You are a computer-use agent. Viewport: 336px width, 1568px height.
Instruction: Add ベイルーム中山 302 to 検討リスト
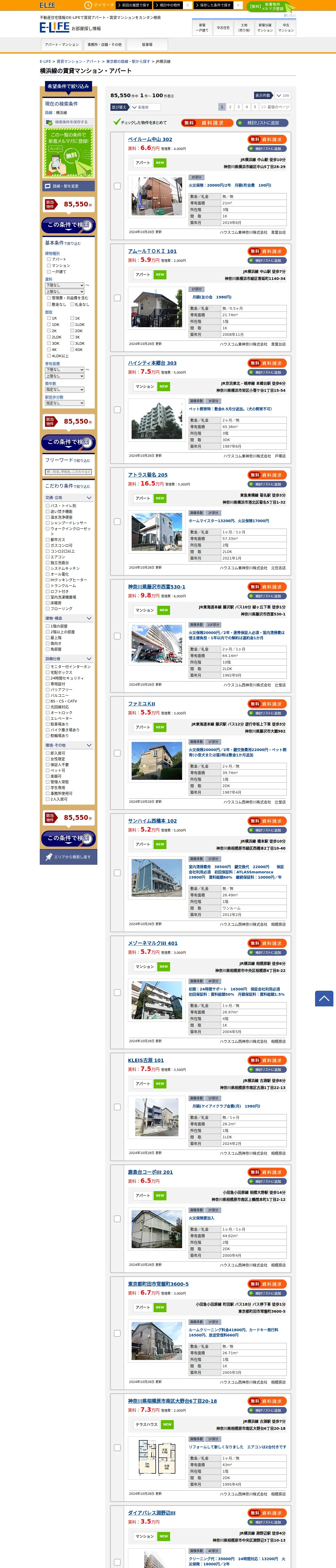(268, 148)
